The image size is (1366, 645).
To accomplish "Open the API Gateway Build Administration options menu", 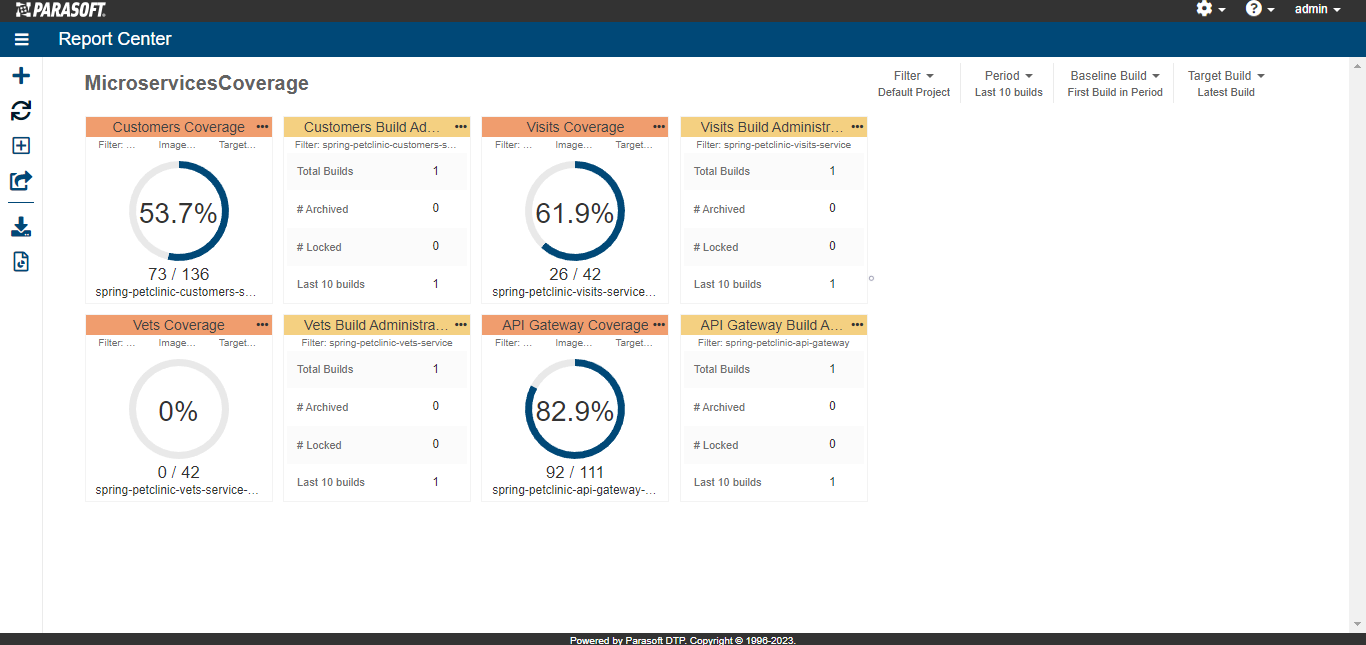I will (858, 325).
